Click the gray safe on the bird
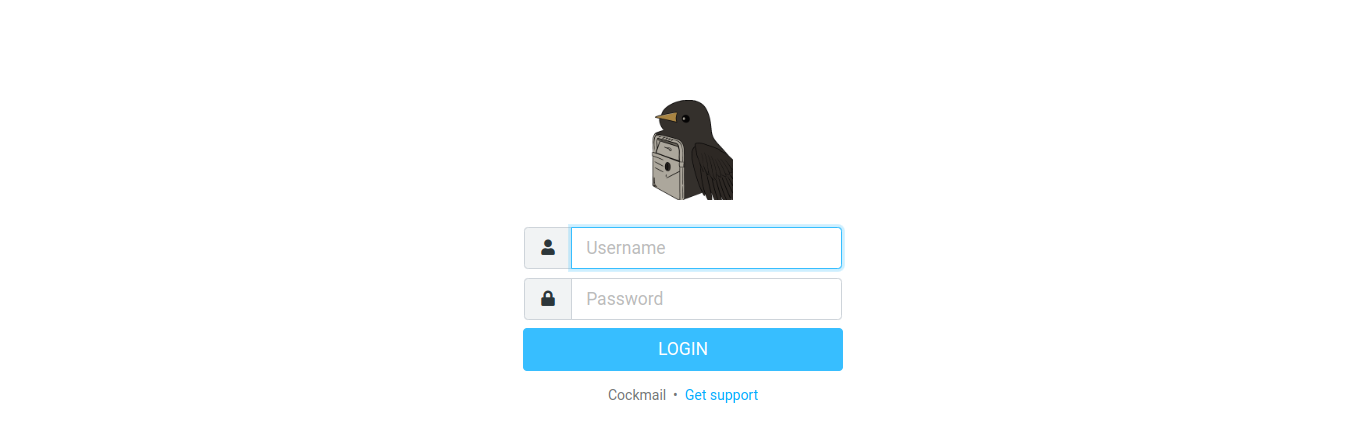1365x421 pixels. 670,165
